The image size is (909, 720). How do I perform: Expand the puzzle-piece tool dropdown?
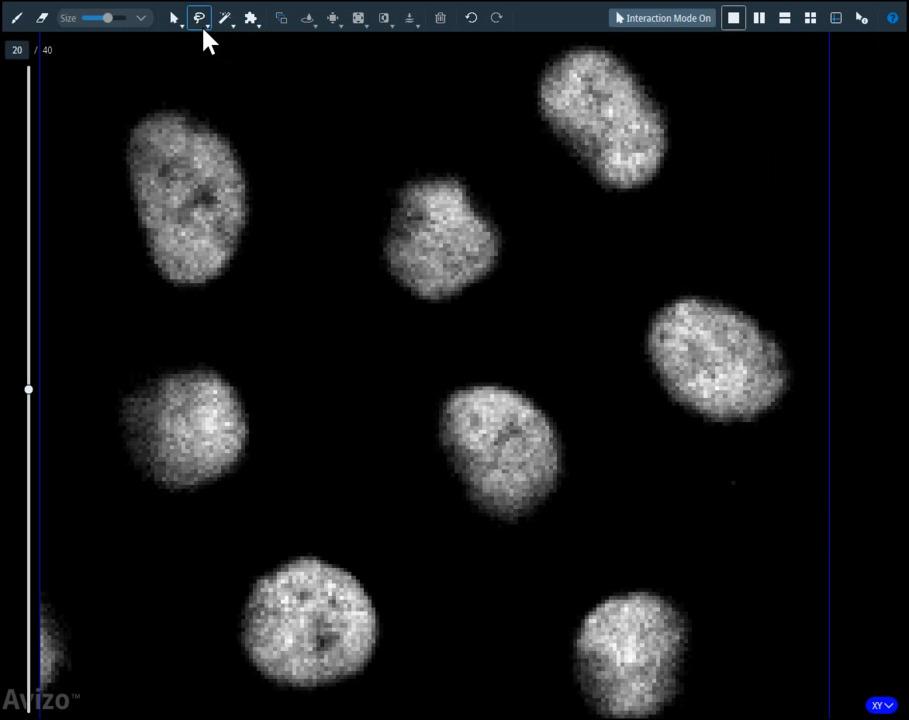click(x=260, y=25)
